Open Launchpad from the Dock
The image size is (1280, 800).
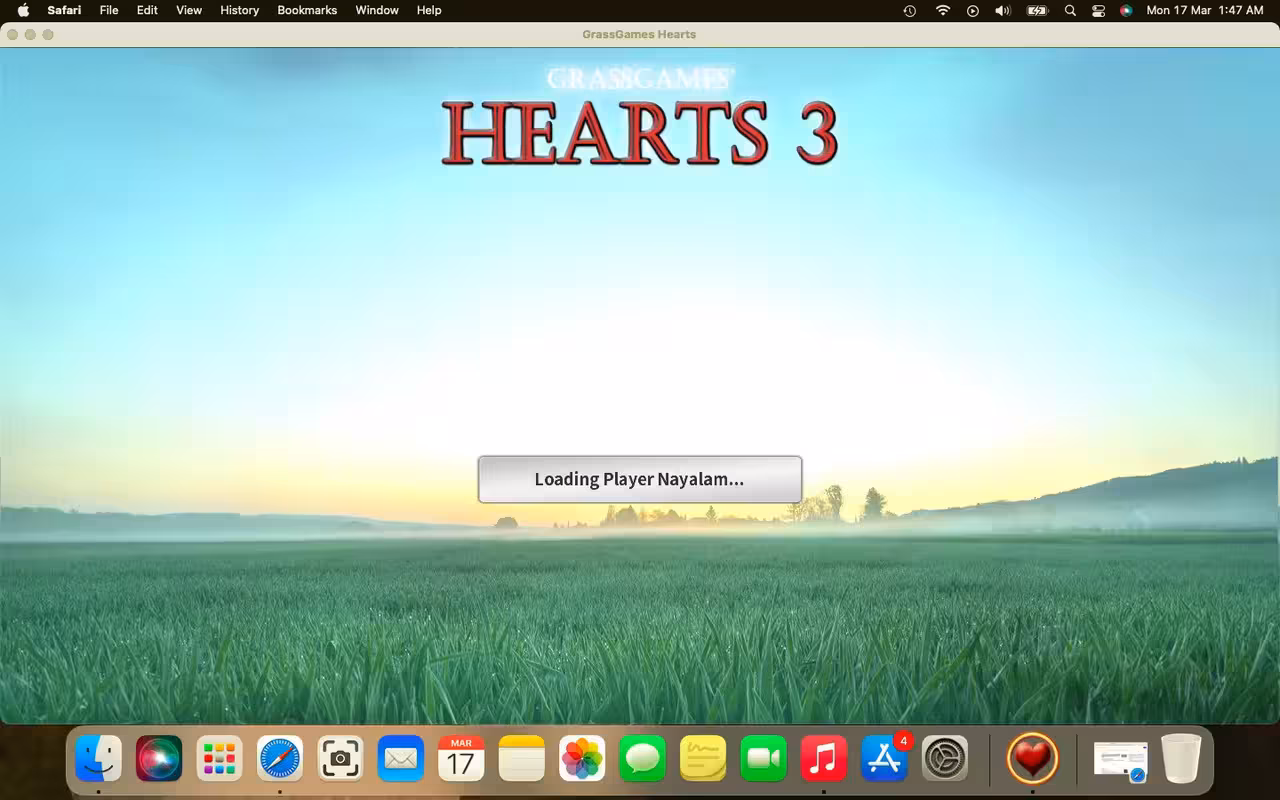219,759
